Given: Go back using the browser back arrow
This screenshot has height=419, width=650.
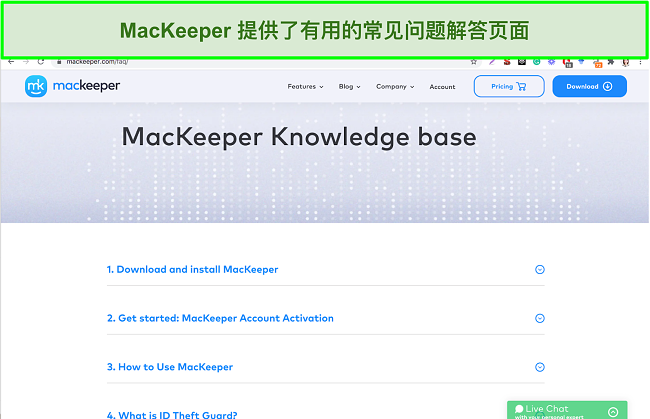Looking at the screenshot, I should pyautogui.click(x=11, y=62).
